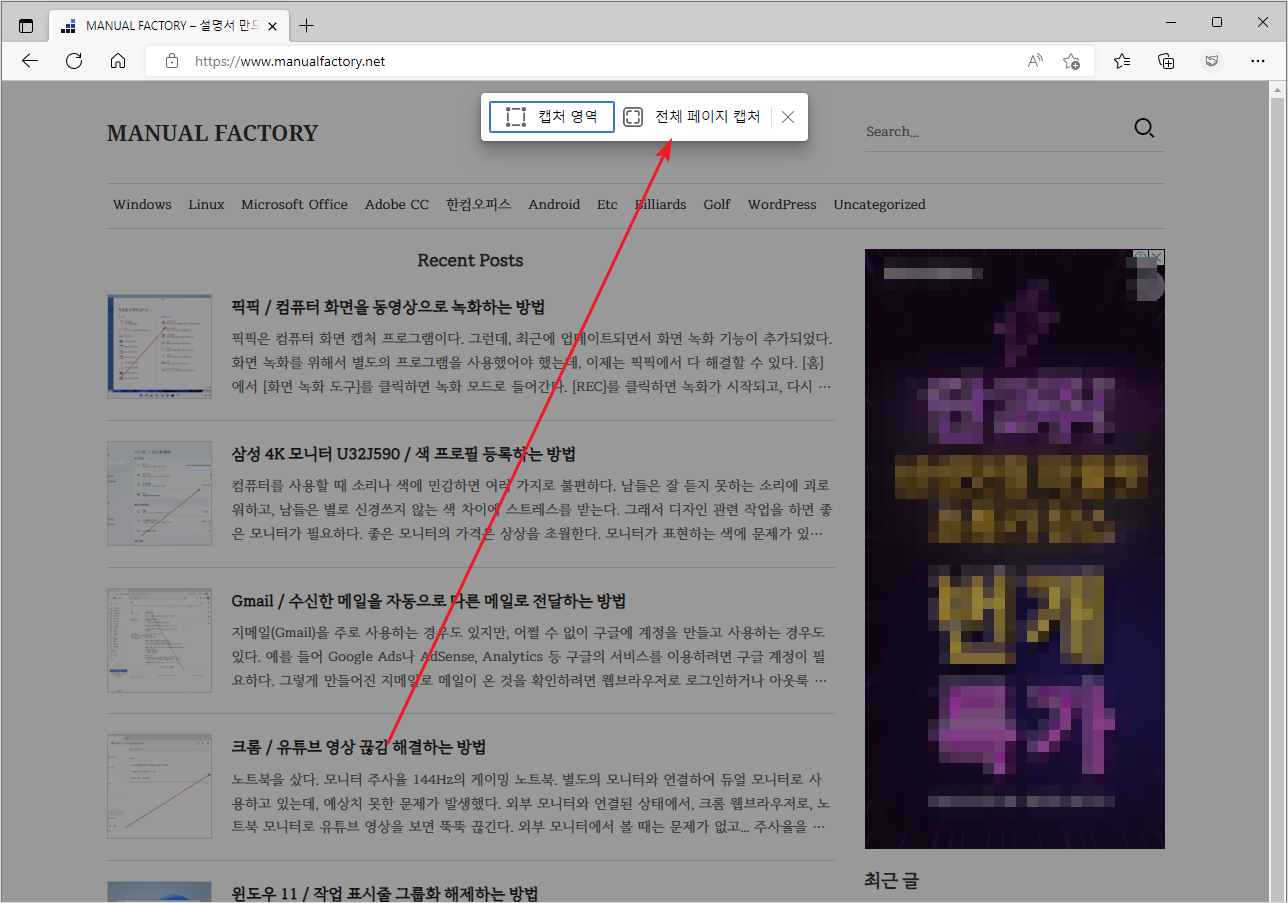Open the Uncategorized category menu

pos(879,204)
